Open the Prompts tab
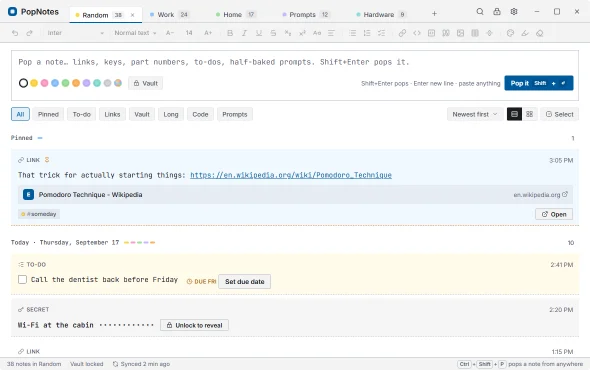This screenshot has height=370, width=590. [x=306, y=15]
